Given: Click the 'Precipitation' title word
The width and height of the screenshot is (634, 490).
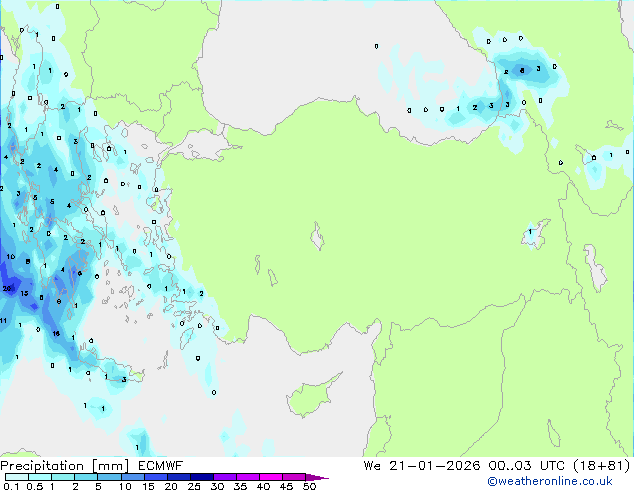Looking at the screenshot, I should [42, 466].
